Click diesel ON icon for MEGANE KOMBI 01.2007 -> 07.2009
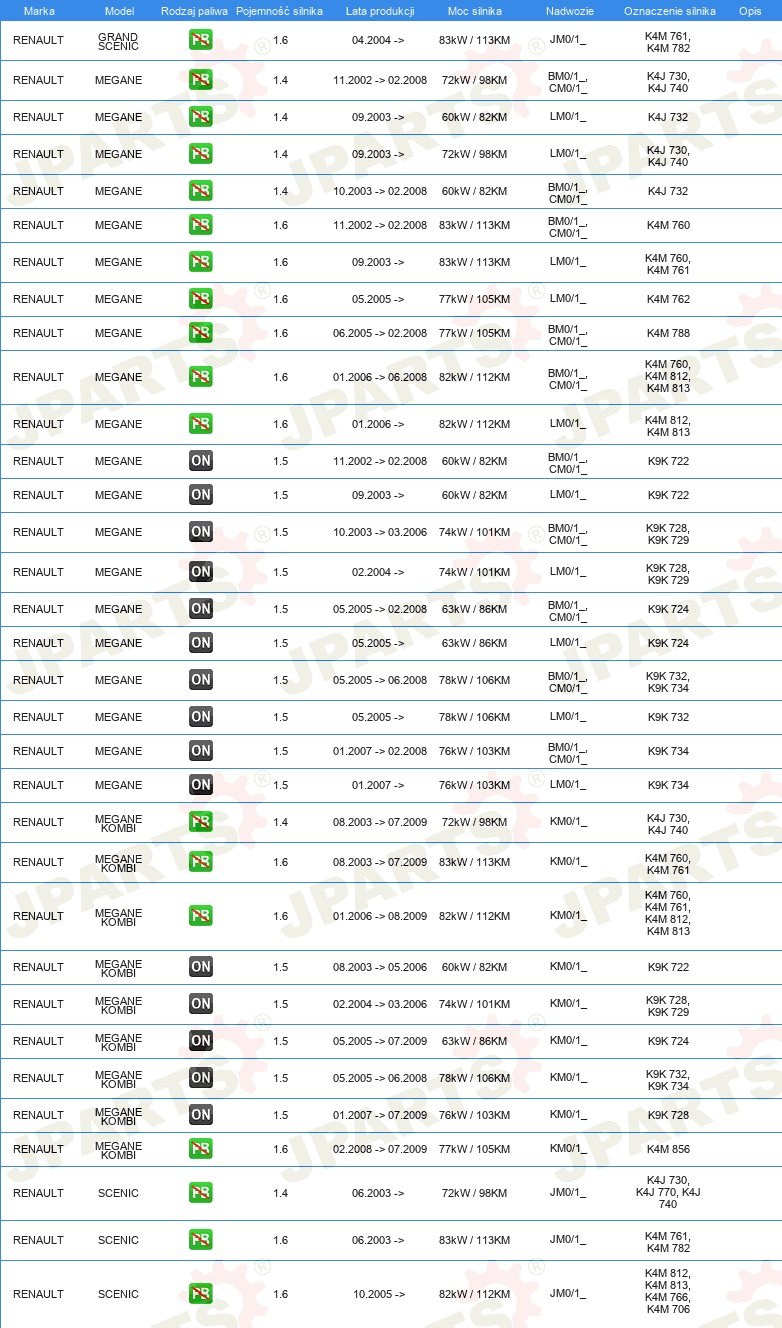This screenshot has width=782, height=1328. click(x=201, y=1115)
